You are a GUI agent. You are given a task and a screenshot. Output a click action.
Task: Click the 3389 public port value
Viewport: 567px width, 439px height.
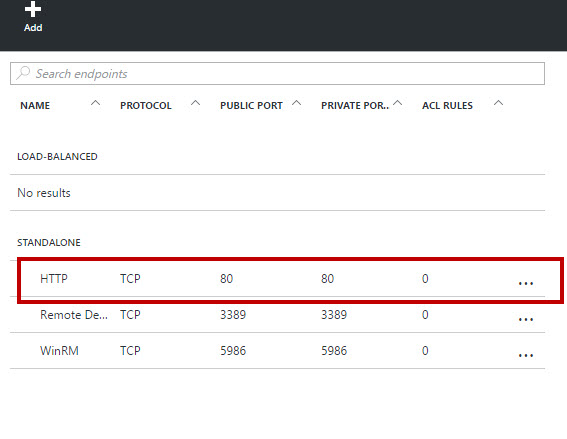coord(233,315)
